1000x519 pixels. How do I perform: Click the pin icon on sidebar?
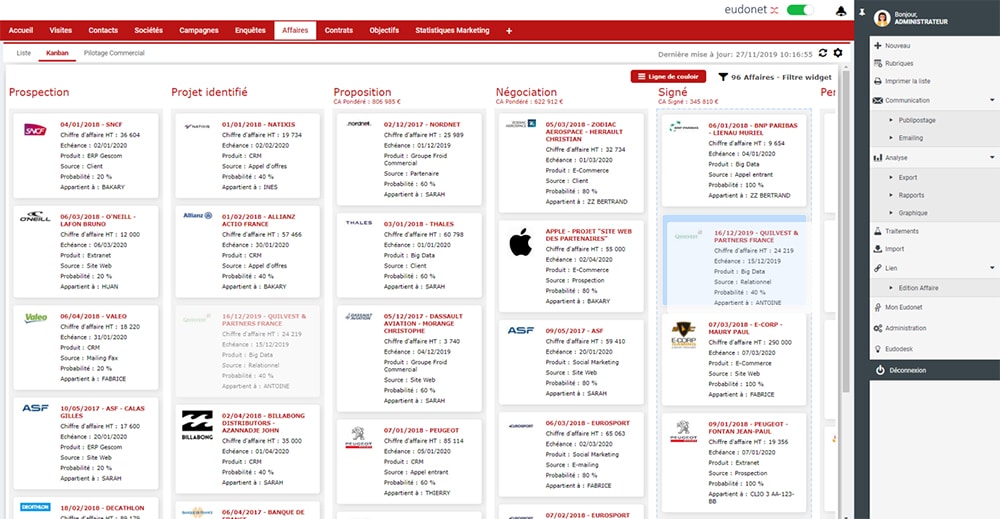pos(862,12)
